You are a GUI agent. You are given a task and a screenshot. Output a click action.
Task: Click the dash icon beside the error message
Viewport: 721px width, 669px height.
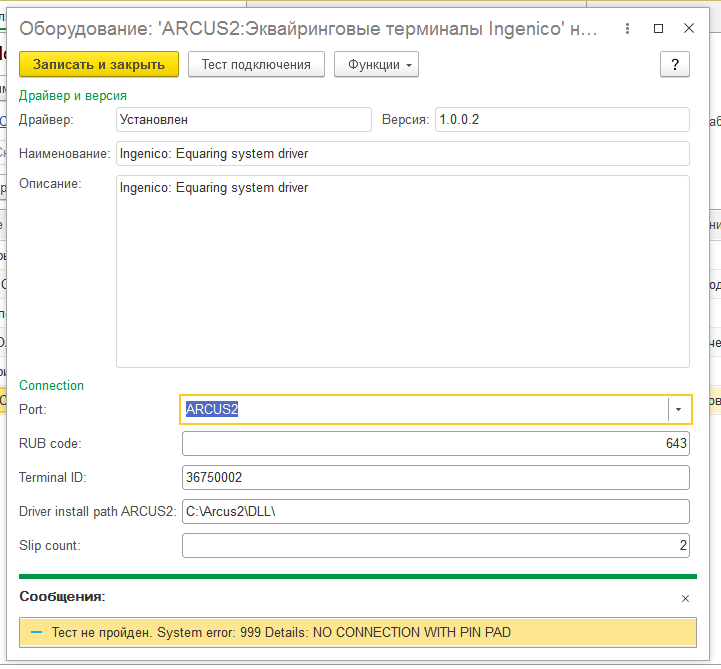coord(36,633)
